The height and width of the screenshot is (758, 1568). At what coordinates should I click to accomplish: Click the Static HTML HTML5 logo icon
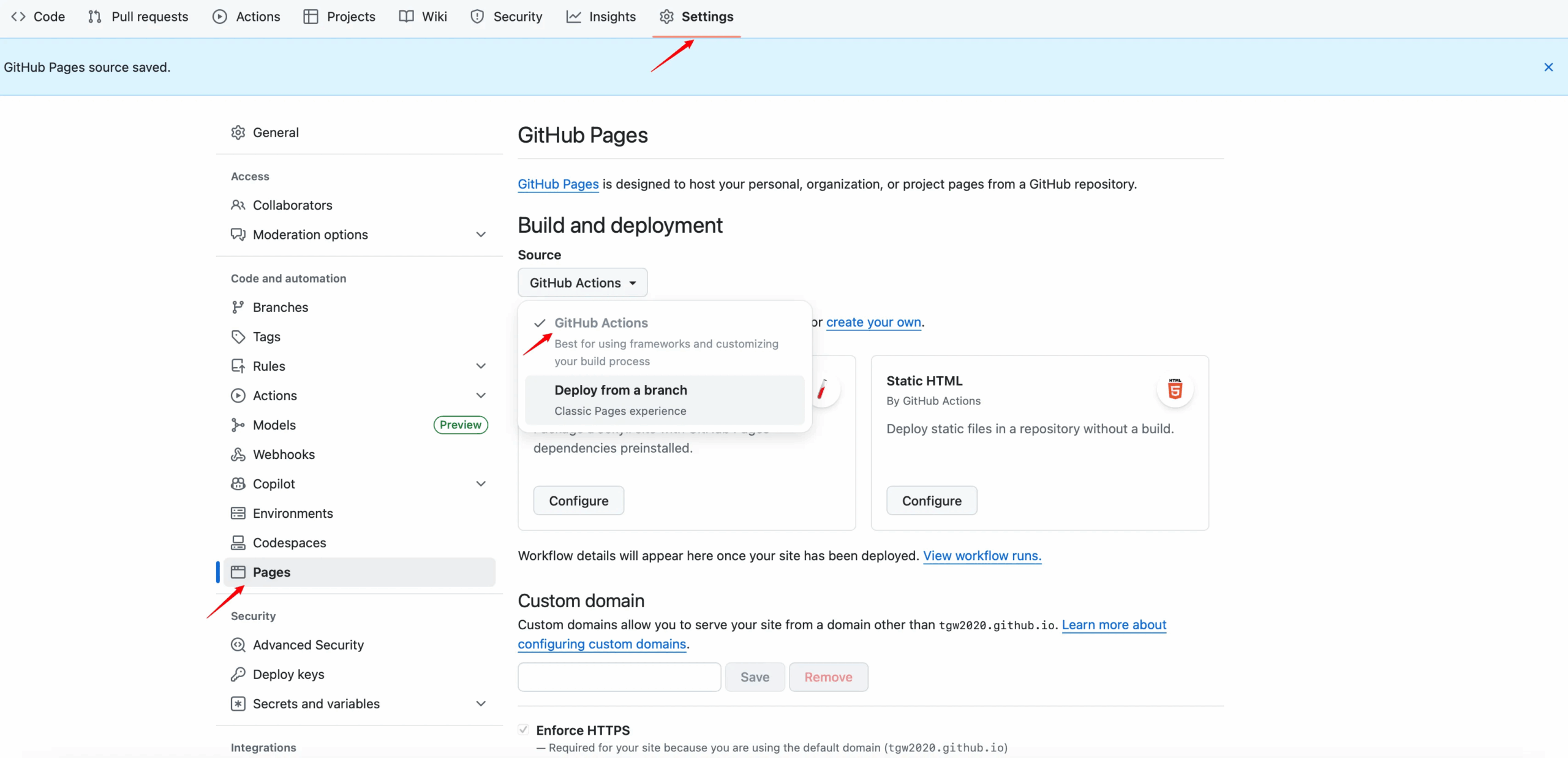point(1174,389)
